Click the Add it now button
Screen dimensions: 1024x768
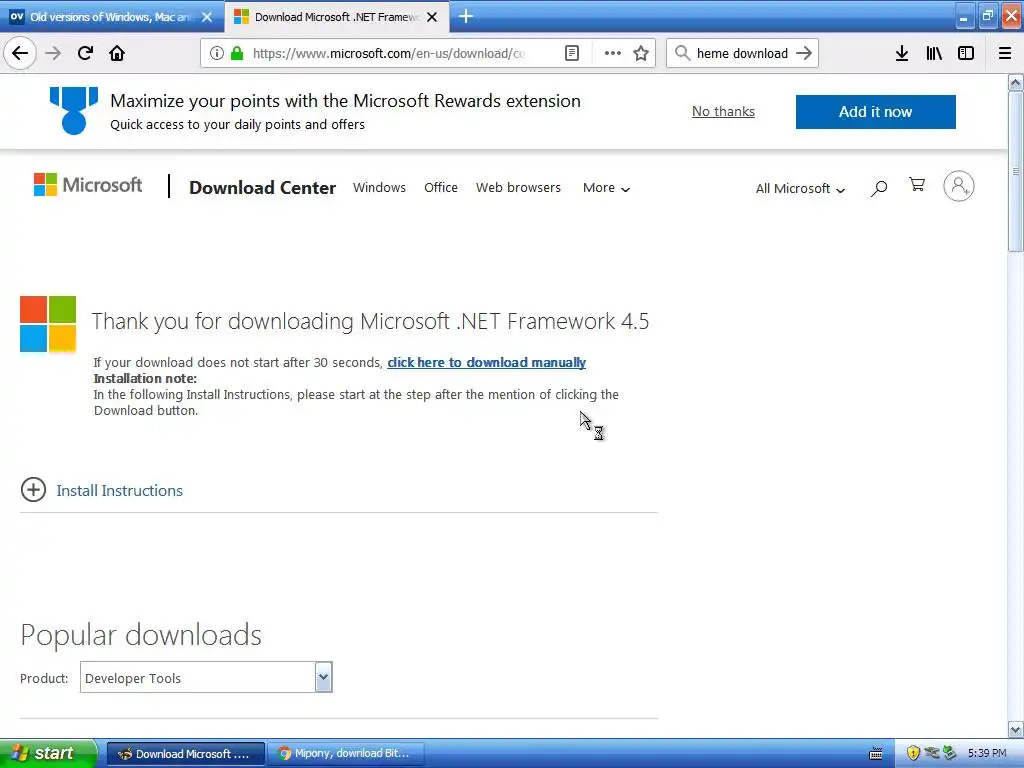click(x=876, y=112)
